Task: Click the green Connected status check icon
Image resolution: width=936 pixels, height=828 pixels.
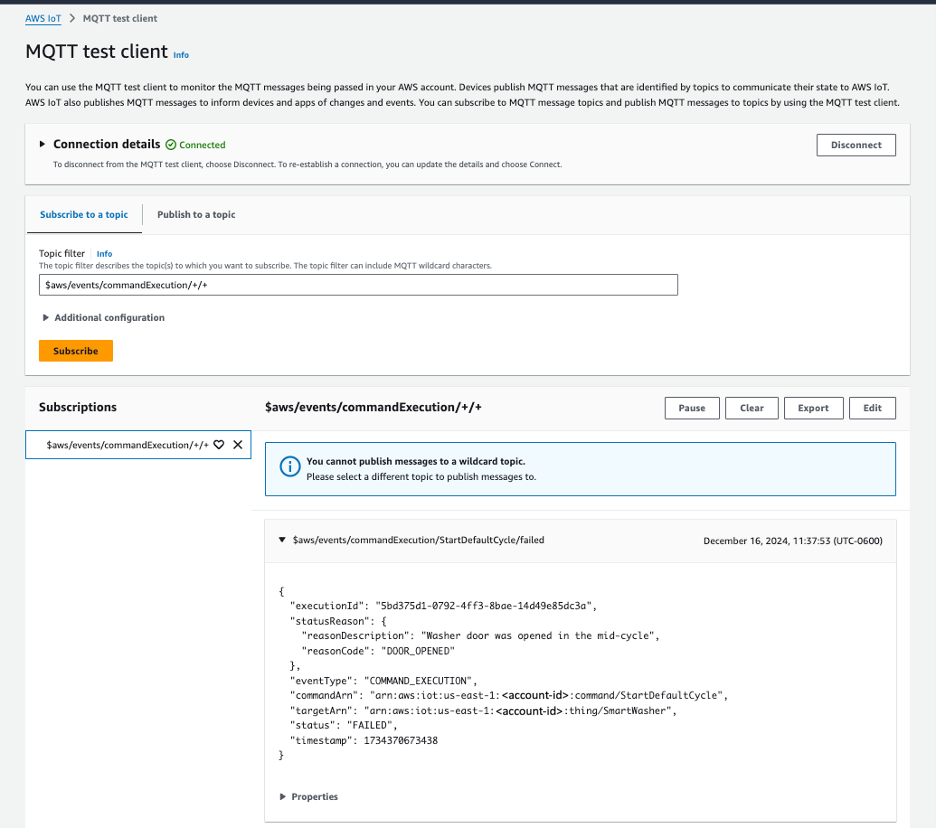Action: (171, 144)
